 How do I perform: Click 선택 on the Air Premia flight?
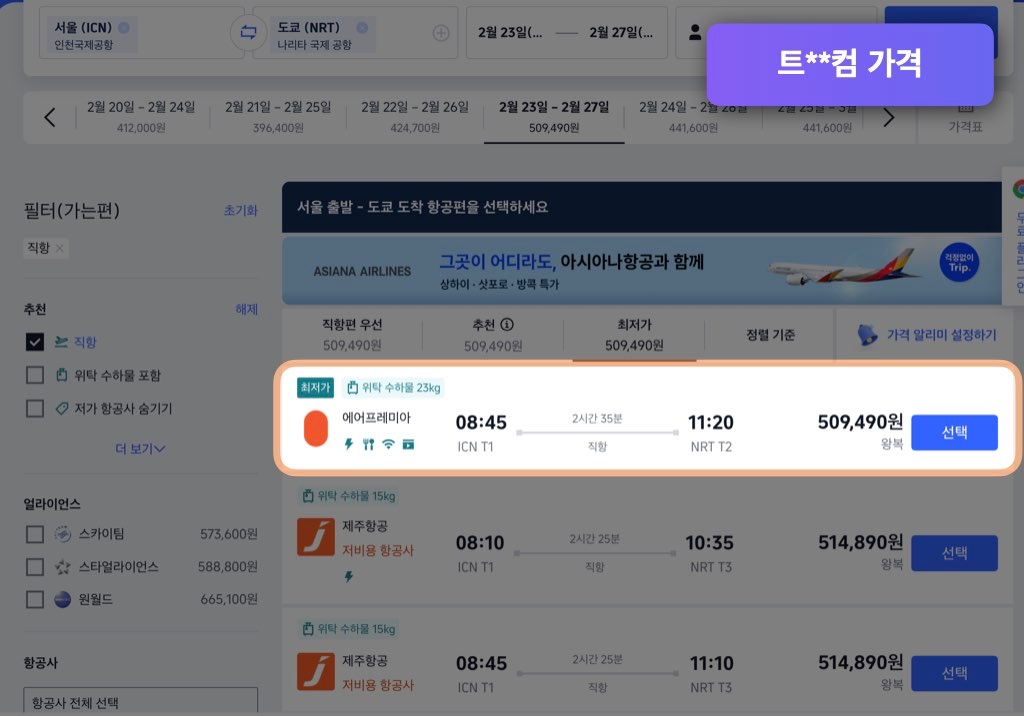954,432
